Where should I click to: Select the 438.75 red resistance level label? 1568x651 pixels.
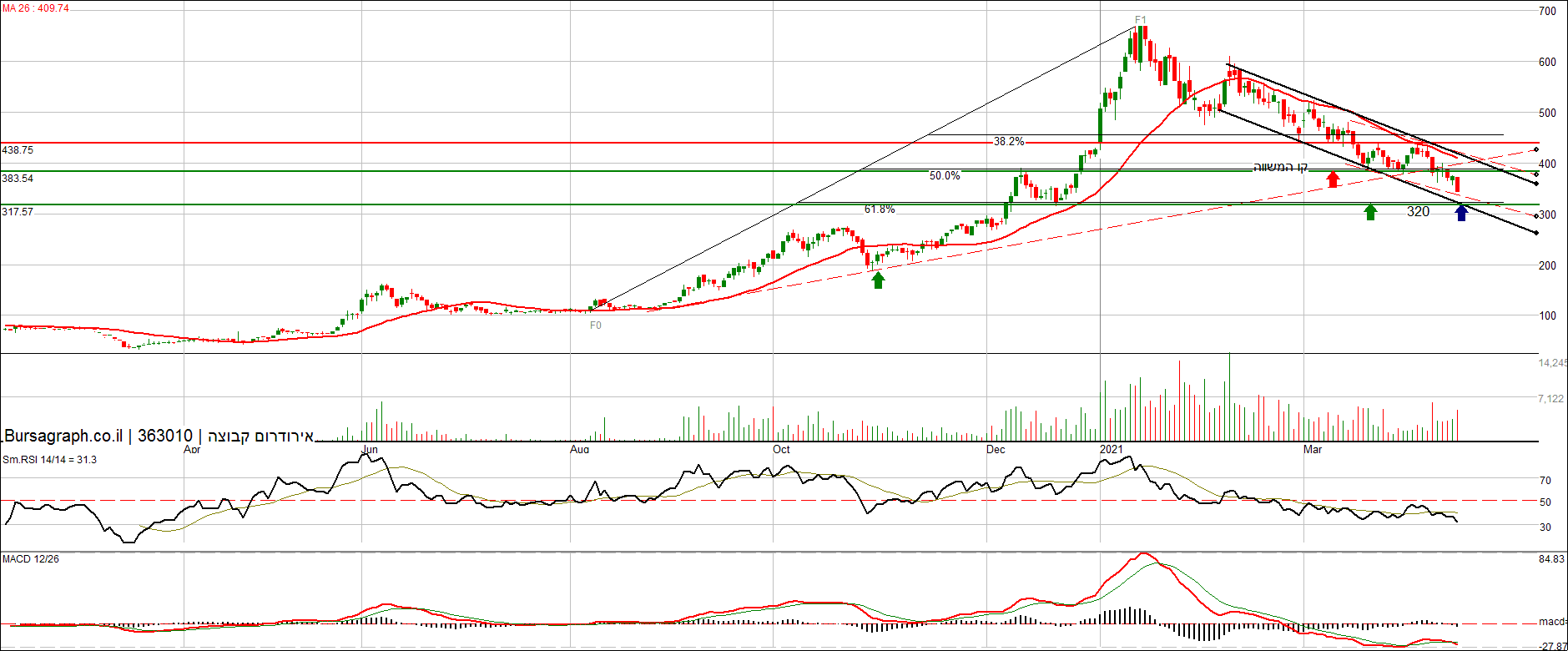(18, 150)
